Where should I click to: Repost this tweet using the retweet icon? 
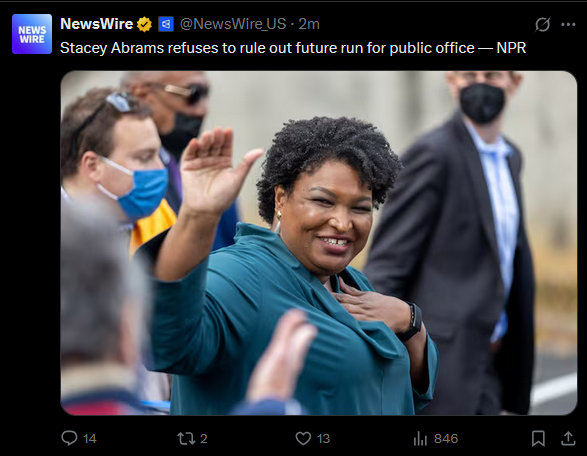click(186, 438)
